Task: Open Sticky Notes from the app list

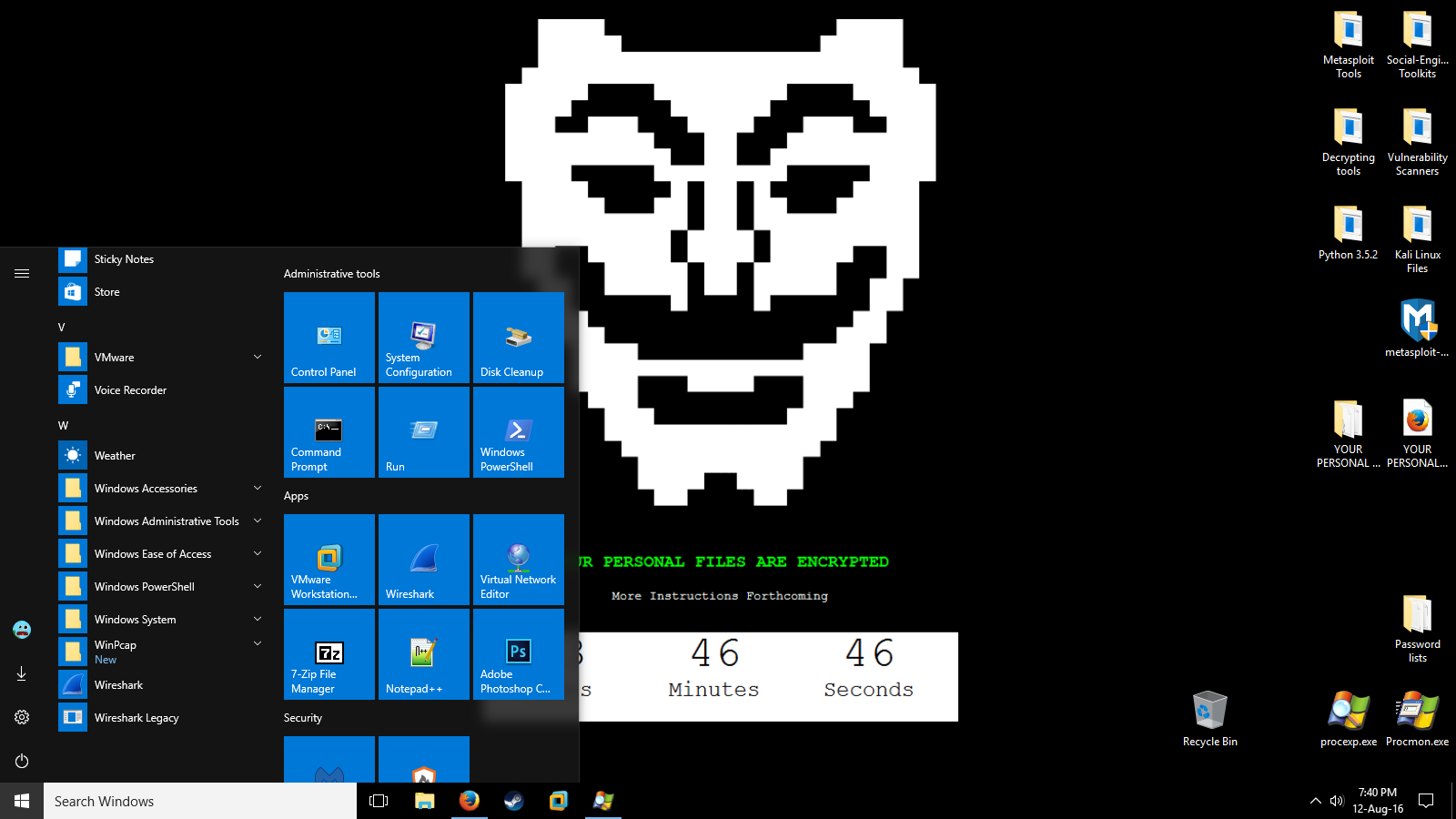Action: coord(162,259)
